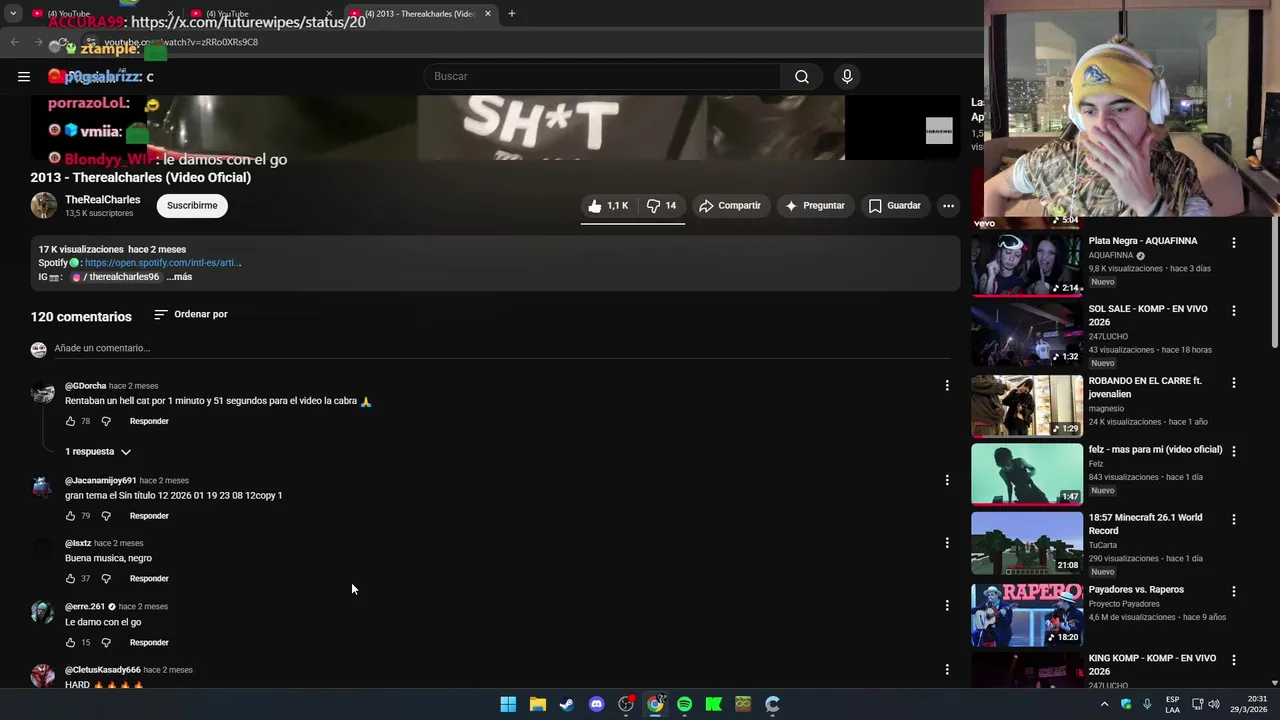Reply to the @erre.261 comment

pos(149,643)
